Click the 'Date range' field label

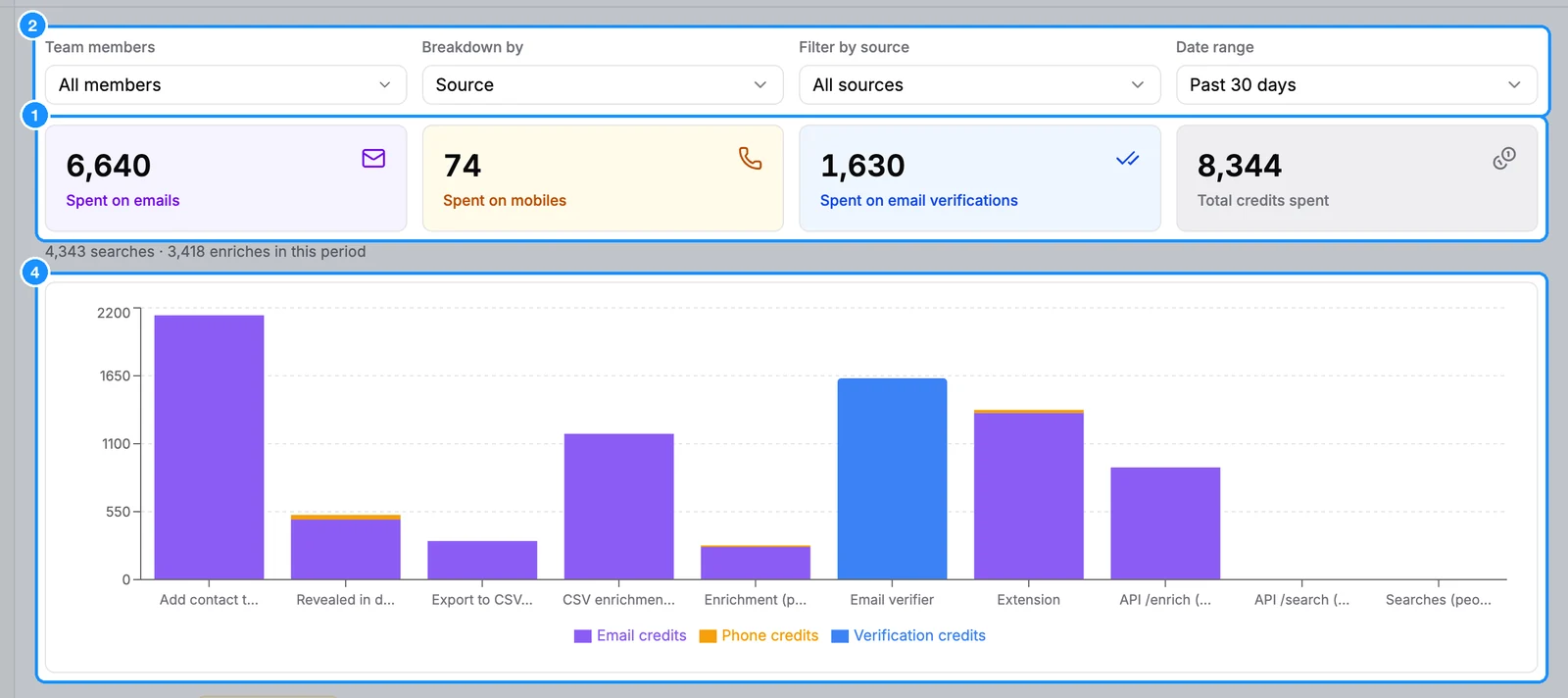[1214, 47]
